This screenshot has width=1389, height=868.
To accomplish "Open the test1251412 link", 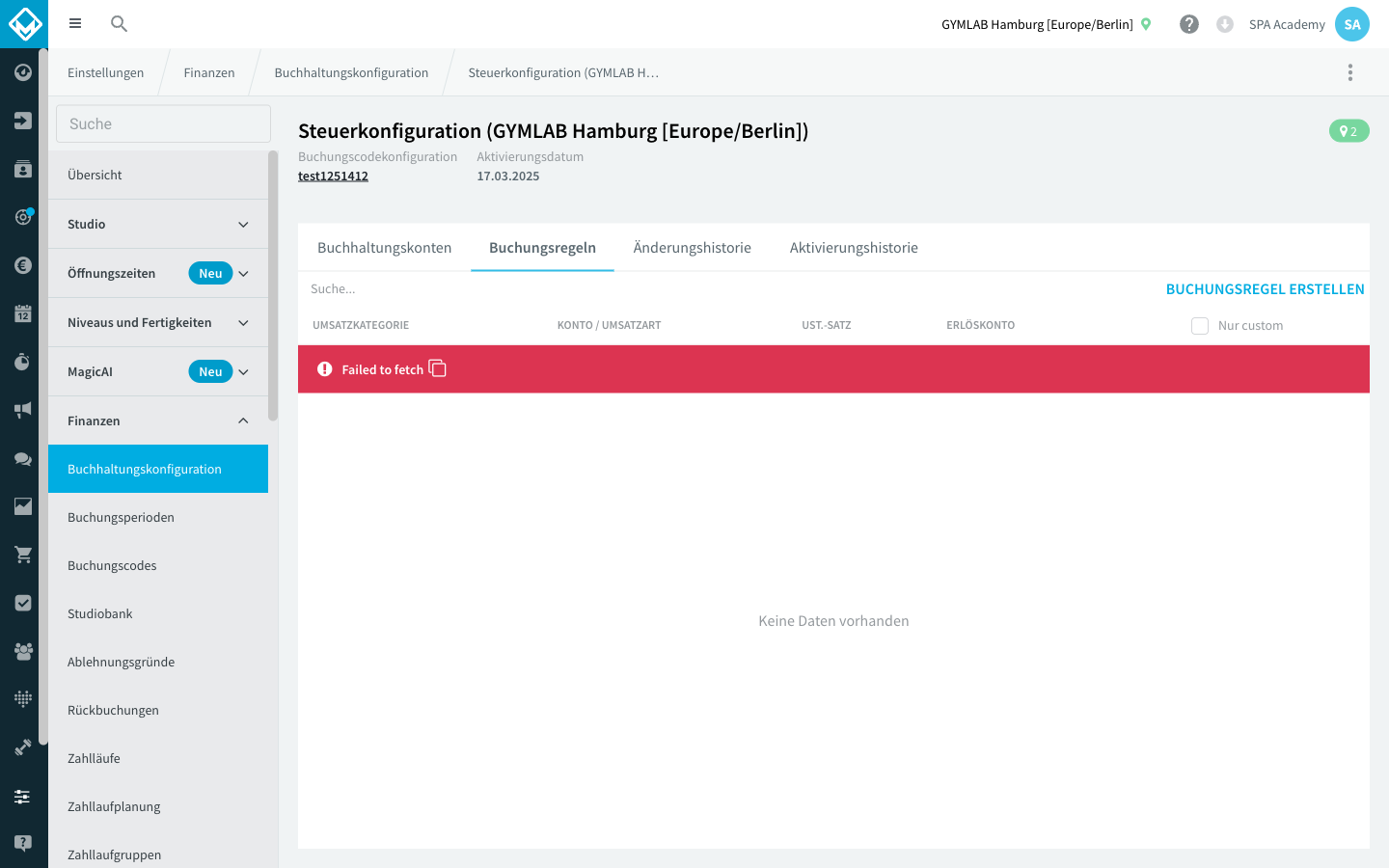I will (x=333, y=176).
